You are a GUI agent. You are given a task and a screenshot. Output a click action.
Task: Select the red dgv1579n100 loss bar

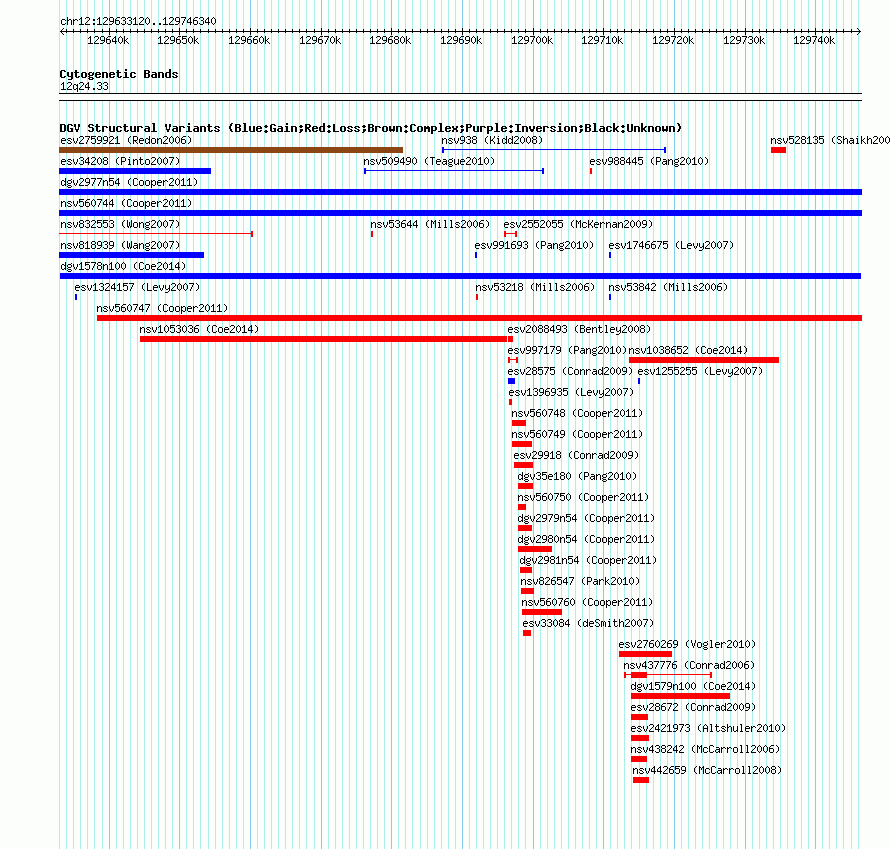pos(681,696)
